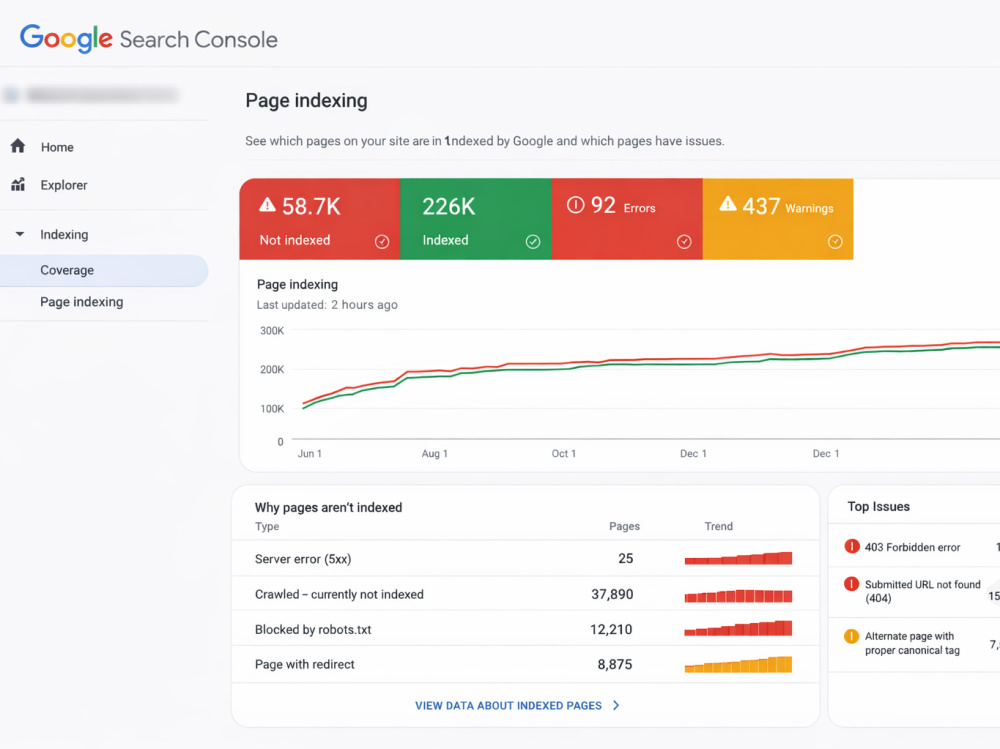Click the 12,210 pages value
Image resolution: width=1000 pixels, height=749 pixels.
[611, 630]
